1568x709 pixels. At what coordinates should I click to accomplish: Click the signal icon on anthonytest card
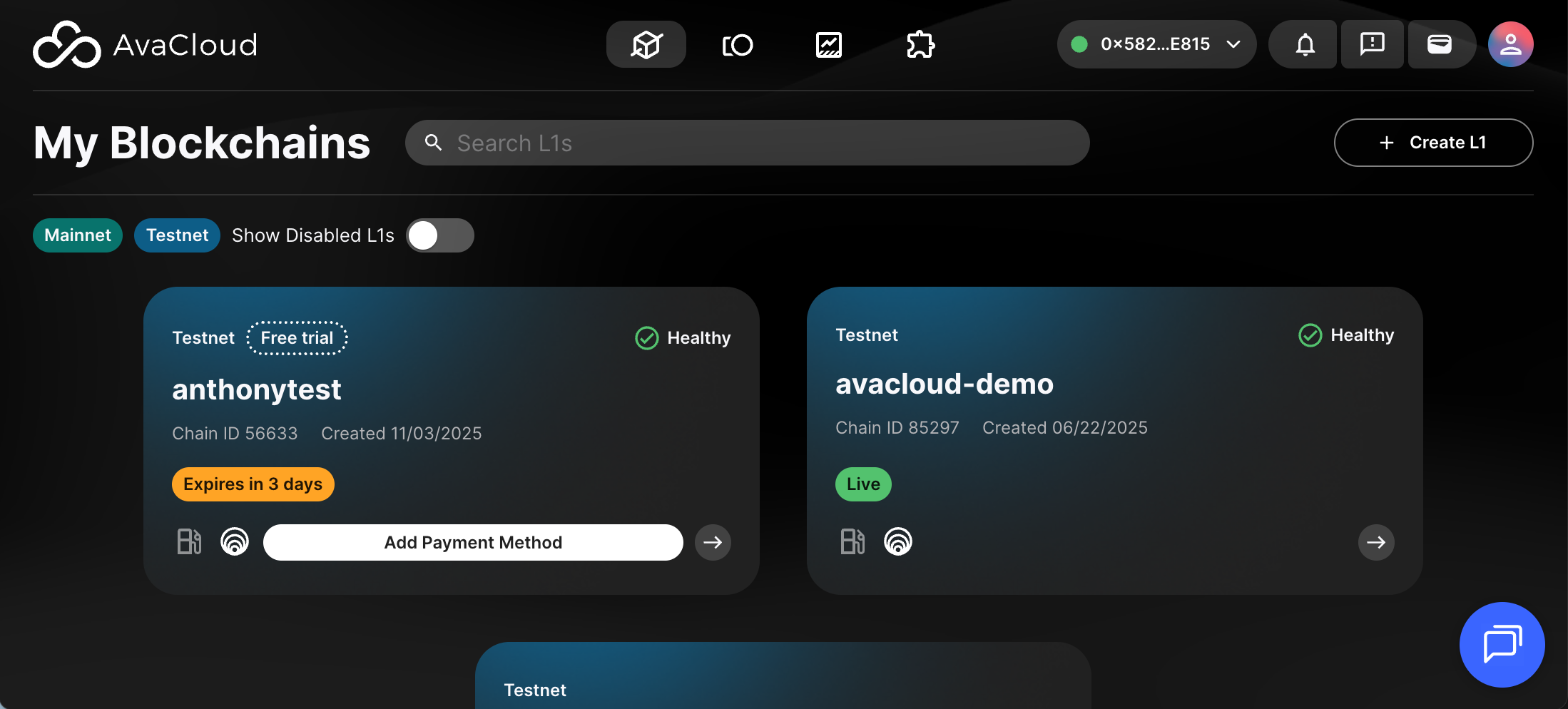coord(235,541)
